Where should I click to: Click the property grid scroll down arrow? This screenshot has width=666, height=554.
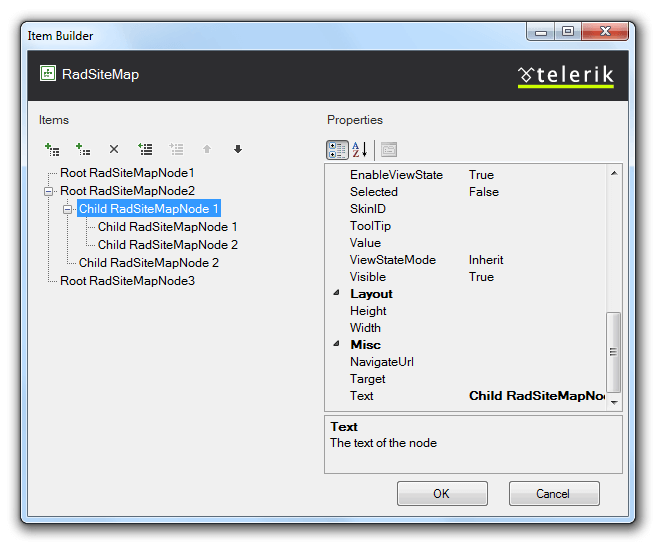pyautogui.click(x=614, y=402)
